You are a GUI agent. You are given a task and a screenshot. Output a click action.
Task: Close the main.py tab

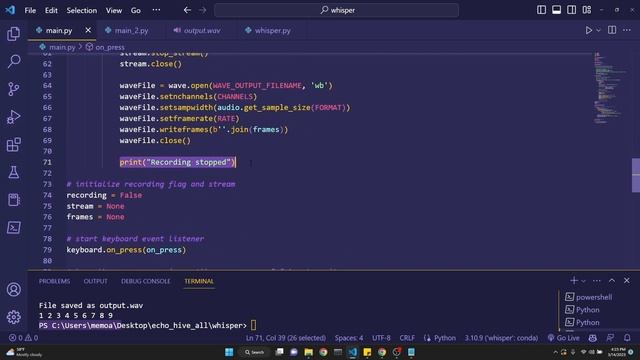point(88,30)
